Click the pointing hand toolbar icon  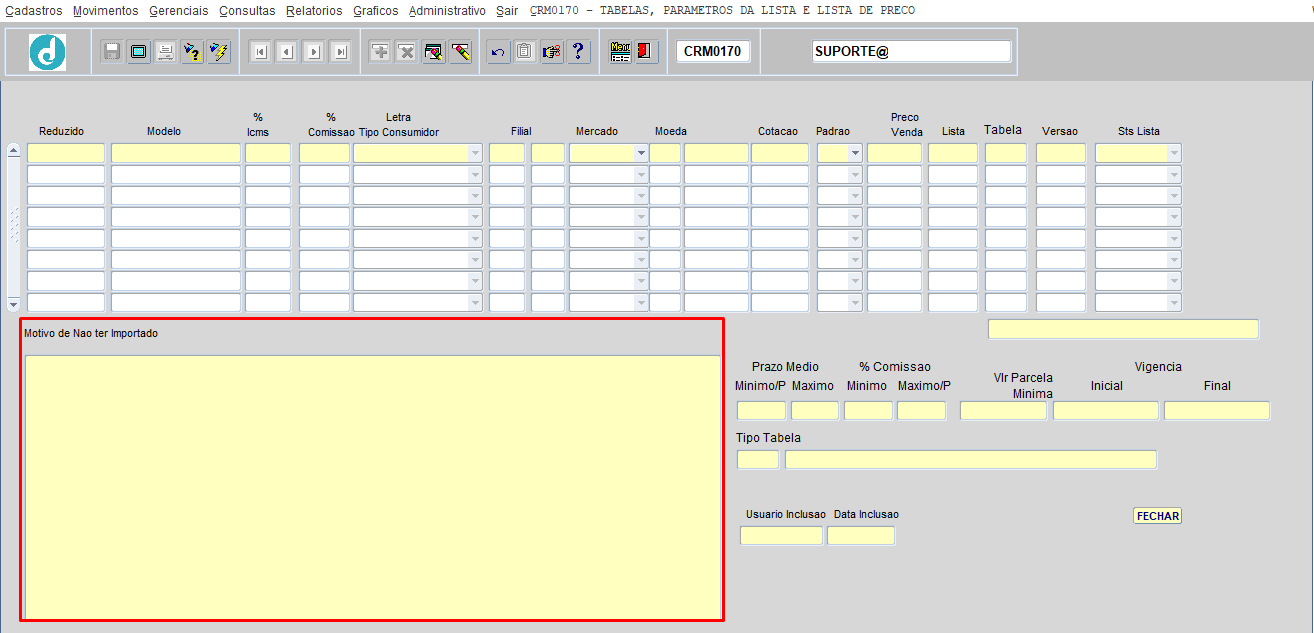pyautogui.click(x=552, y=52)
